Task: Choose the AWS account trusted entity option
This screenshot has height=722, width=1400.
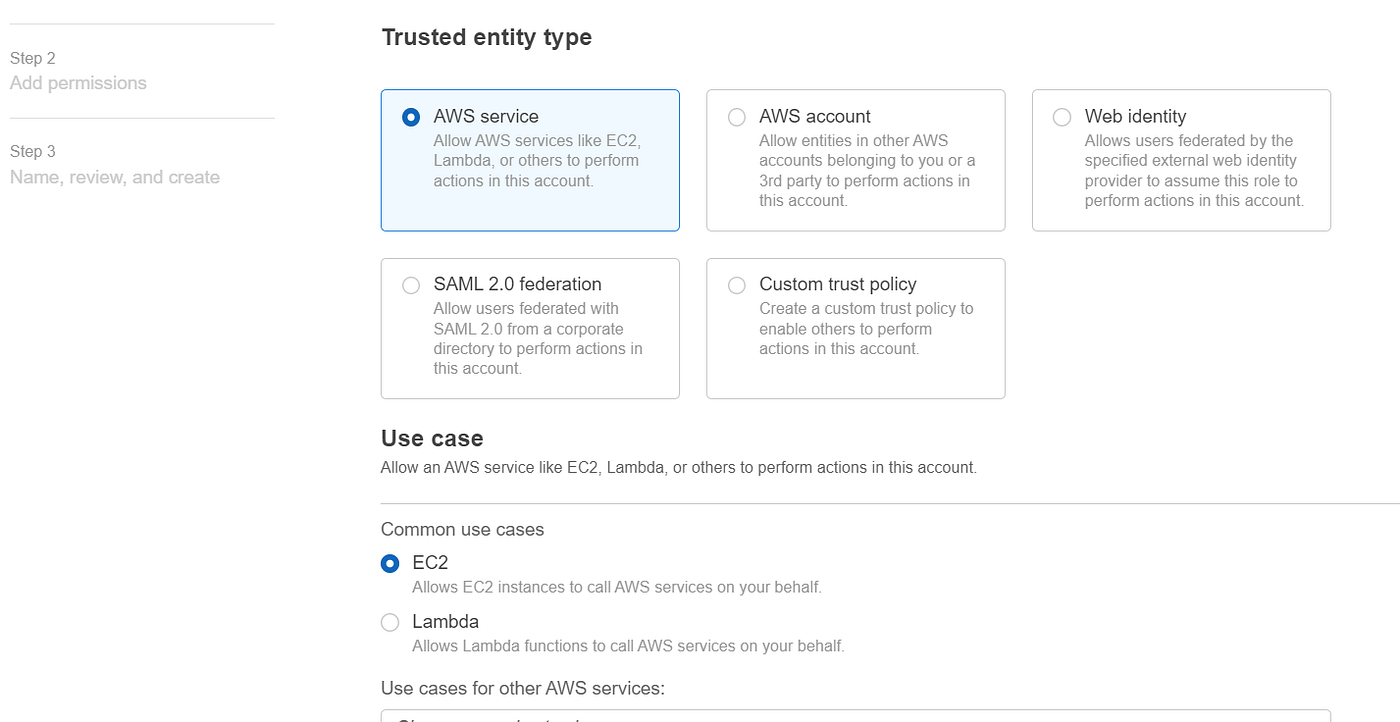Action: pos(736,116)
